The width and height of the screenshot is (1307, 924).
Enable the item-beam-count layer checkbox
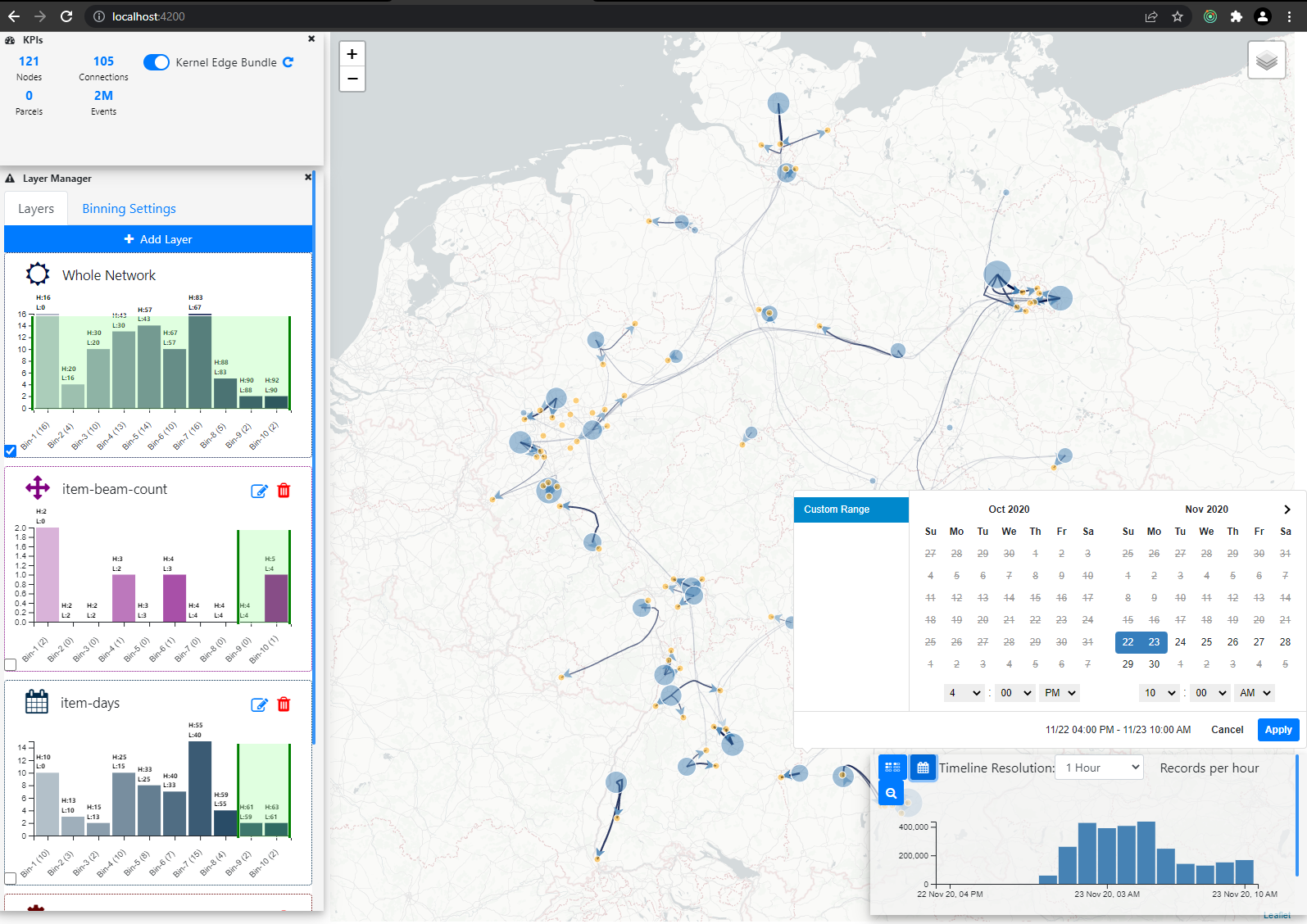click(11, 664)
